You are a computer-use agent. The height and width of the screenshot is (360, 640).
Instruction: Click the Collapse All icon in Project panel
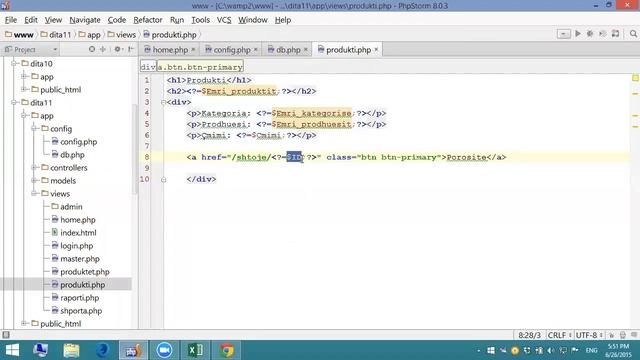[103, 49]
